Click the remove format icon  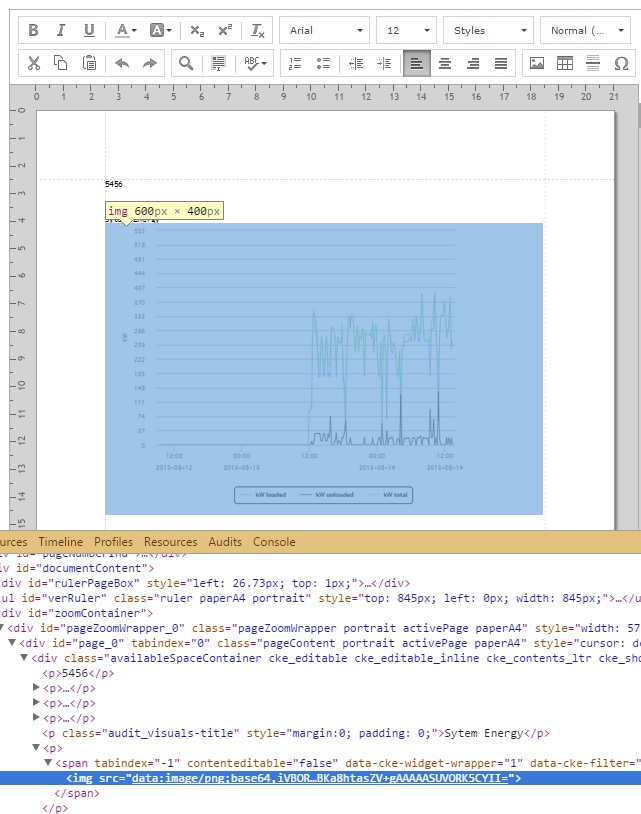[258, 31]
